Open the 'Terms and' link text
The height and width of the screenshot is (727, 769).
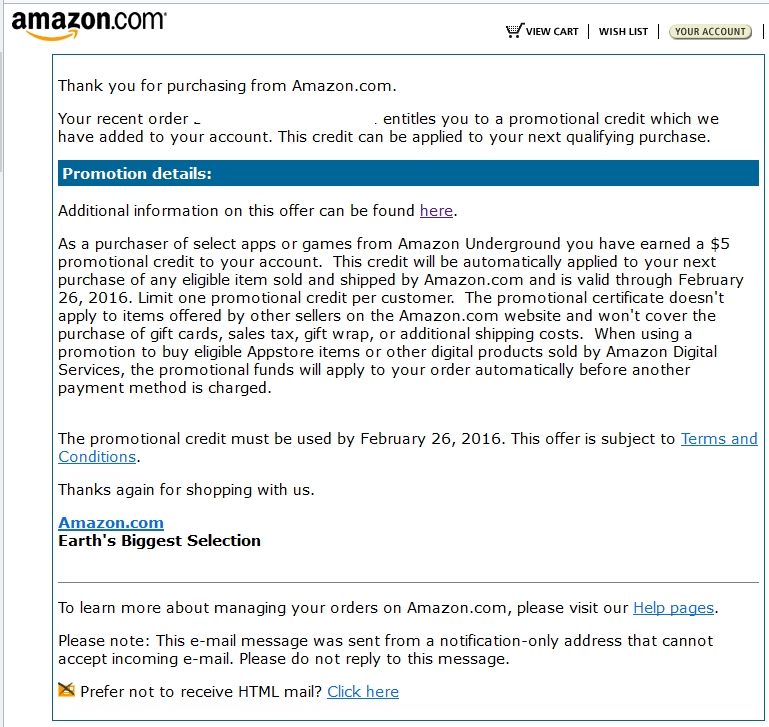pos(719,439)
